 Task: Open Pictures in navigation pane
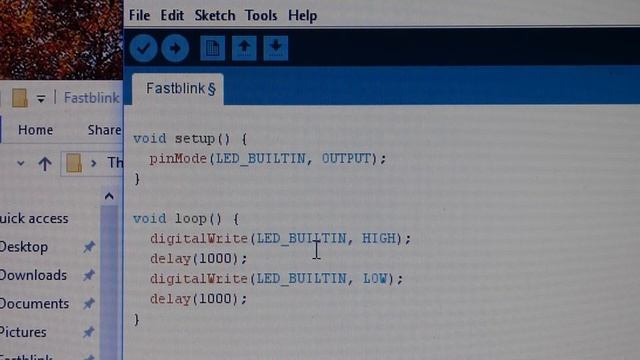(x=23, y=332)
